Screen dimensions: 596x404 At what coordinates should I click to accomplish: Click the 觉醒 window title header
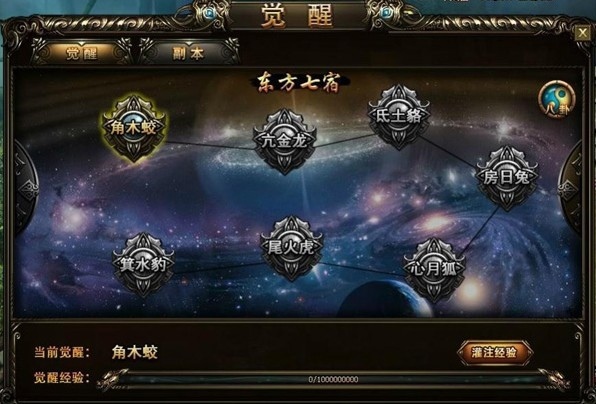pos(297,15)
